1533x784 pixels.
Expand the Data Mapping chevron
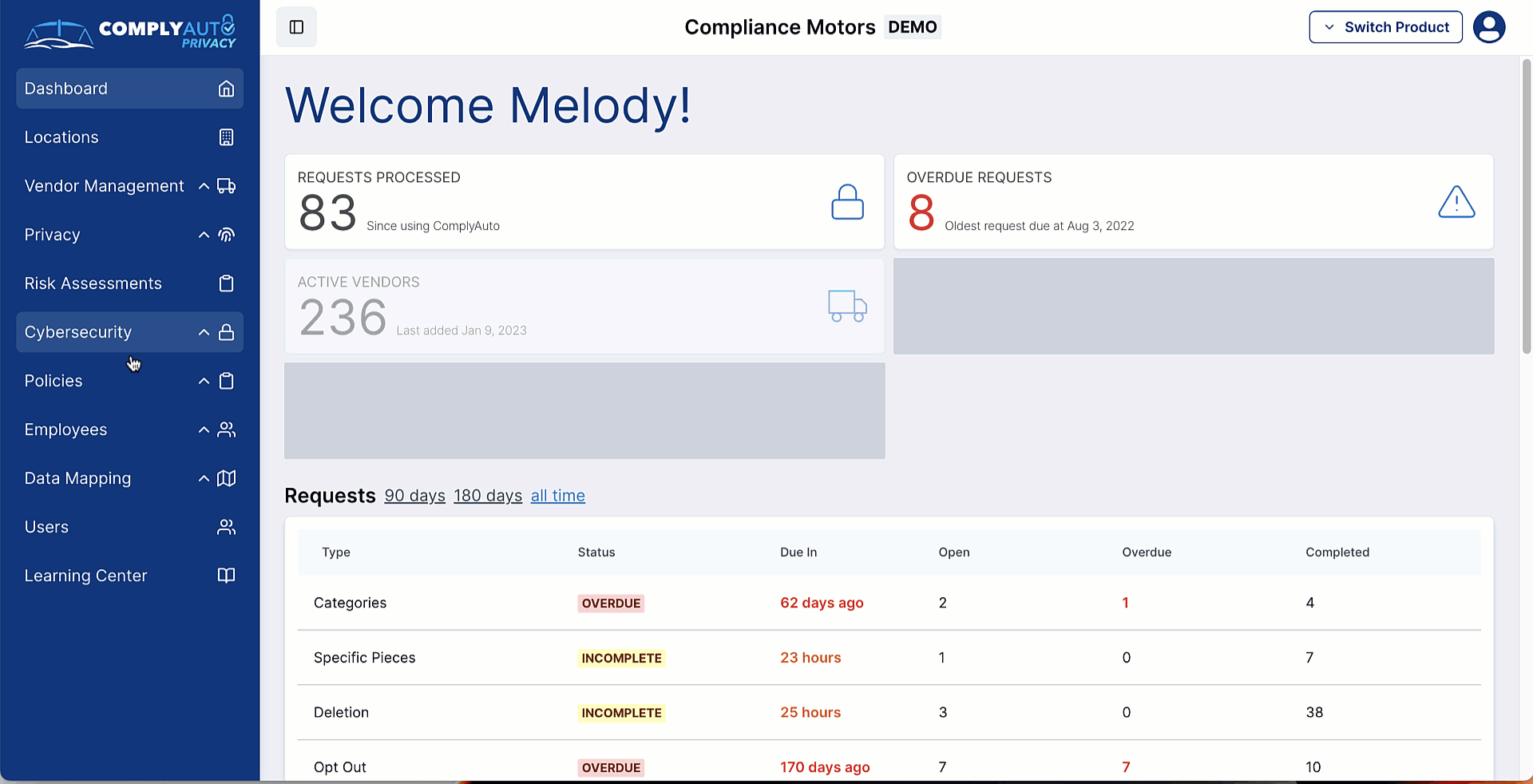click(x=204, y=478)
